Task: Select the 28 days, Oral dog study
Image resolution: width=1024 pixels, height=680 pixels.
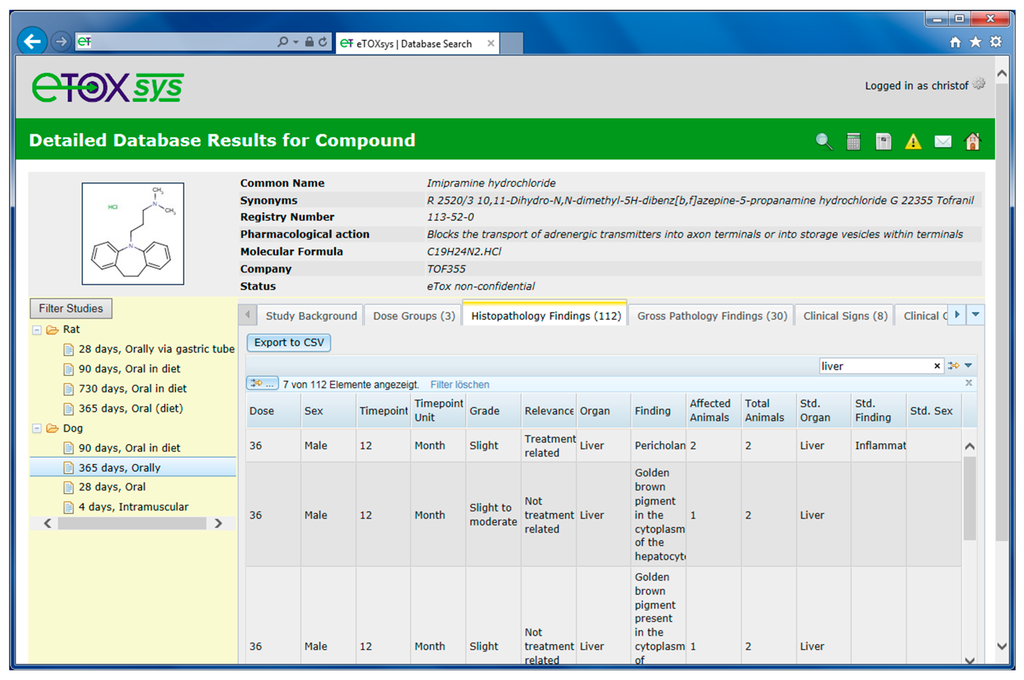Action: click(112, 487)
